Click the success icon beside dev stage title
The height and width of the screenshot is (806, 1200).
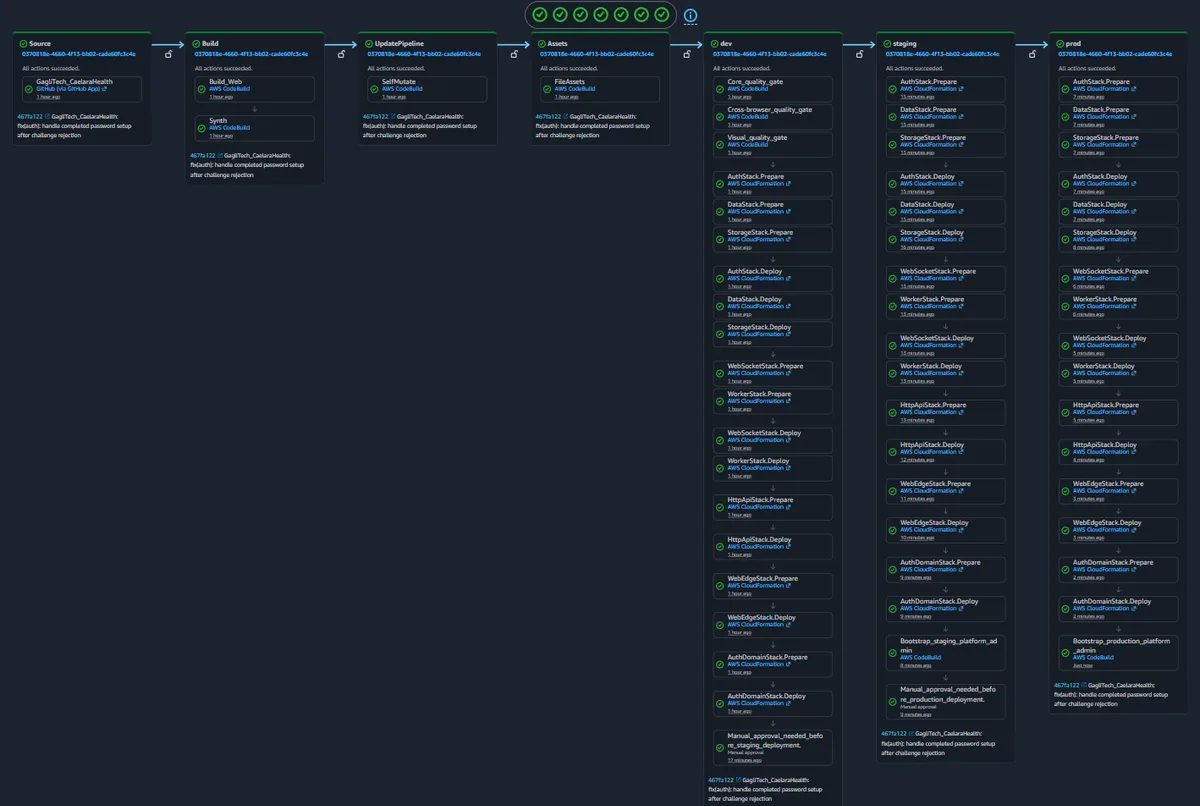coord(715,44)
